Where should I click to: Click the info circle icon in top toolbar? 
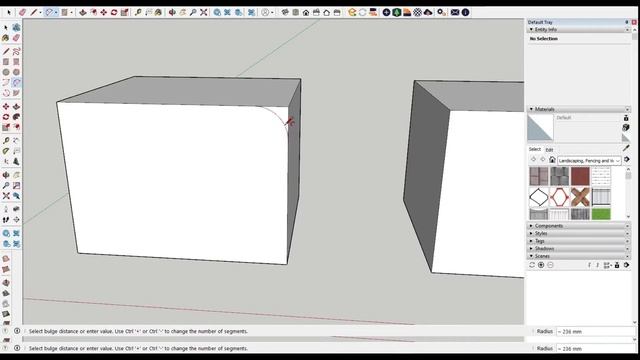tap(465, 13)
